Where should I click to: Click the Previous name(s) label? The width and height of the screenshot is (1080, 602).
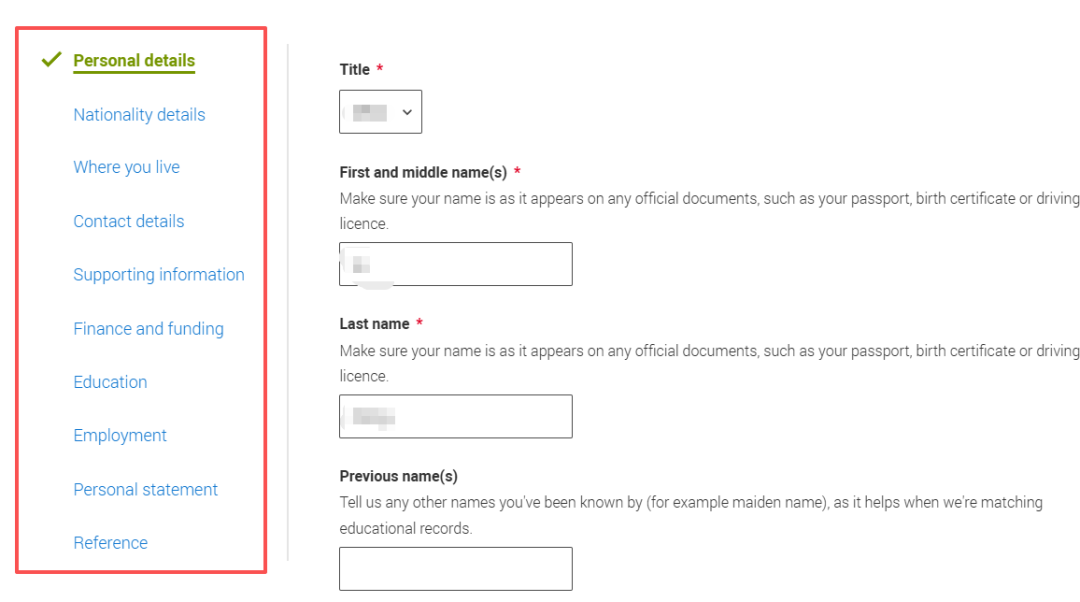pyautogui.click(x=398, y=476)
